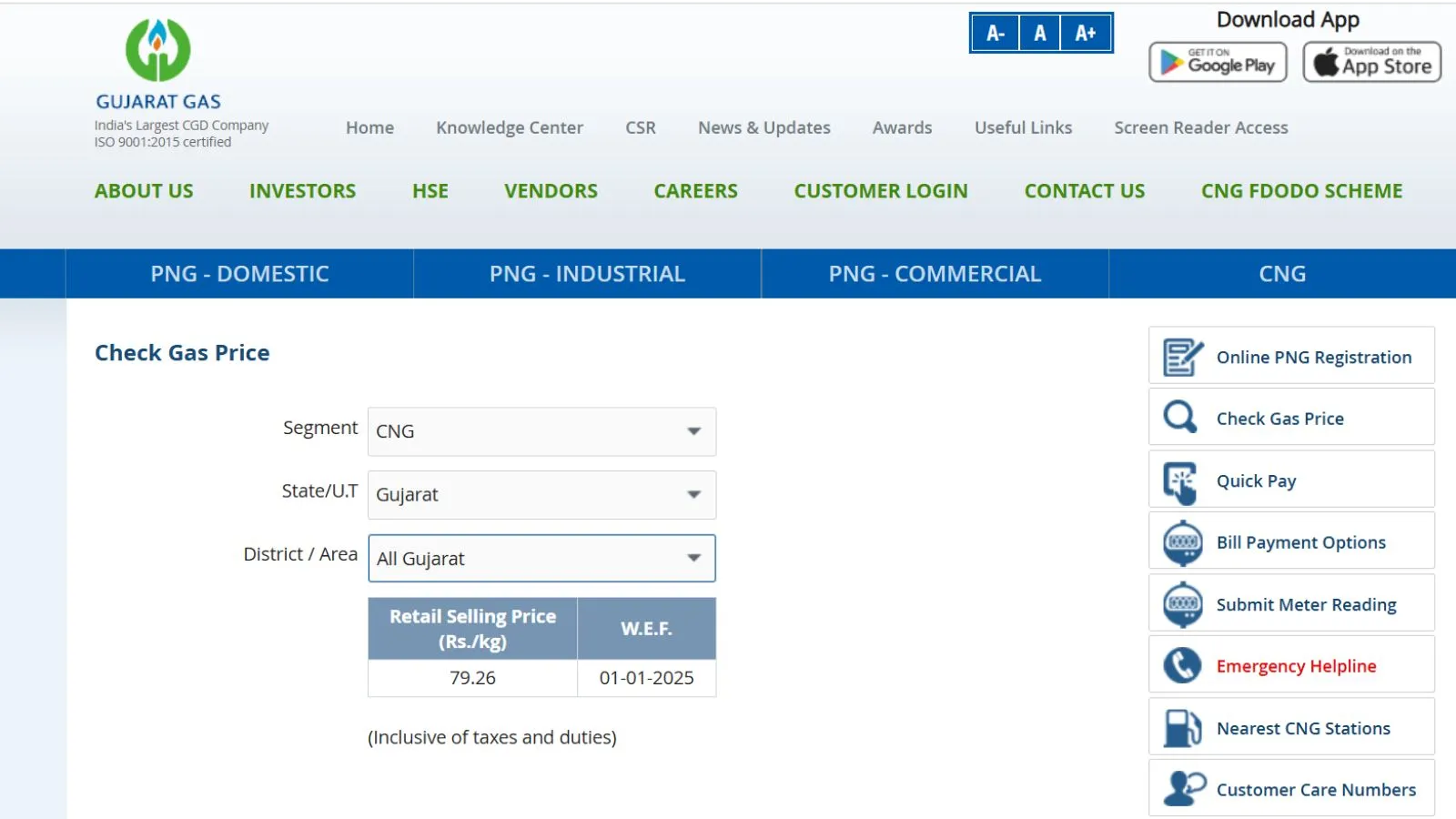Open the CUSTOMER LOGIN menu

[x=880, y=191]
